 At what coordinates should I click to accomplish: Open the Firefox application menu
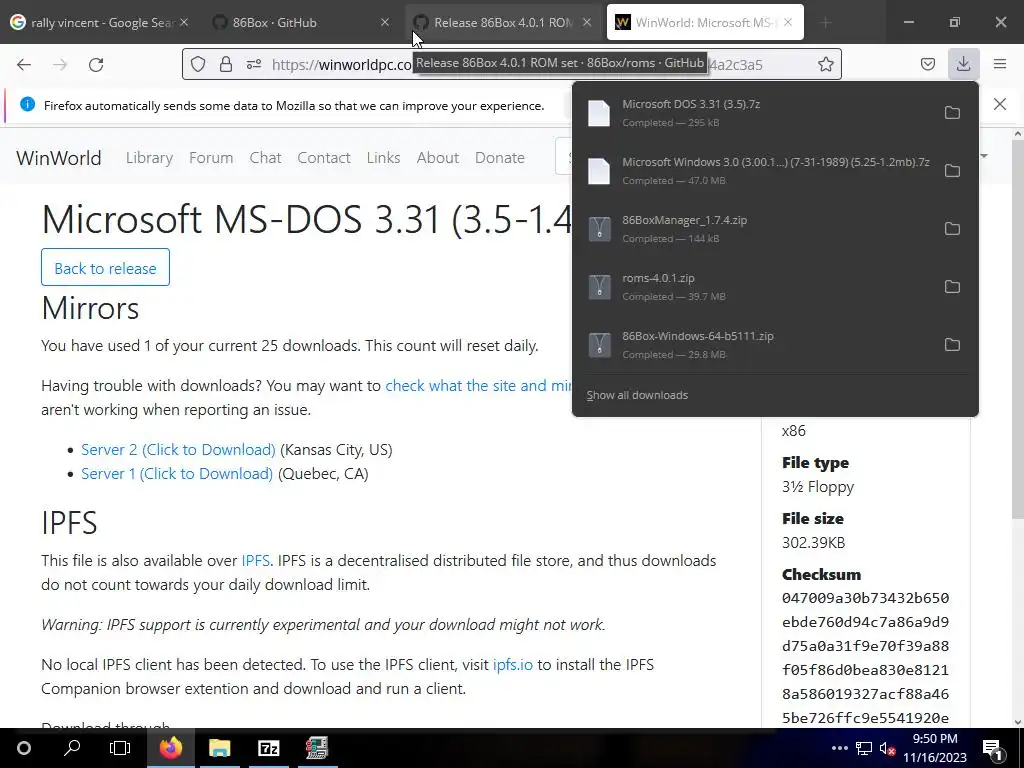(1000, 64)
